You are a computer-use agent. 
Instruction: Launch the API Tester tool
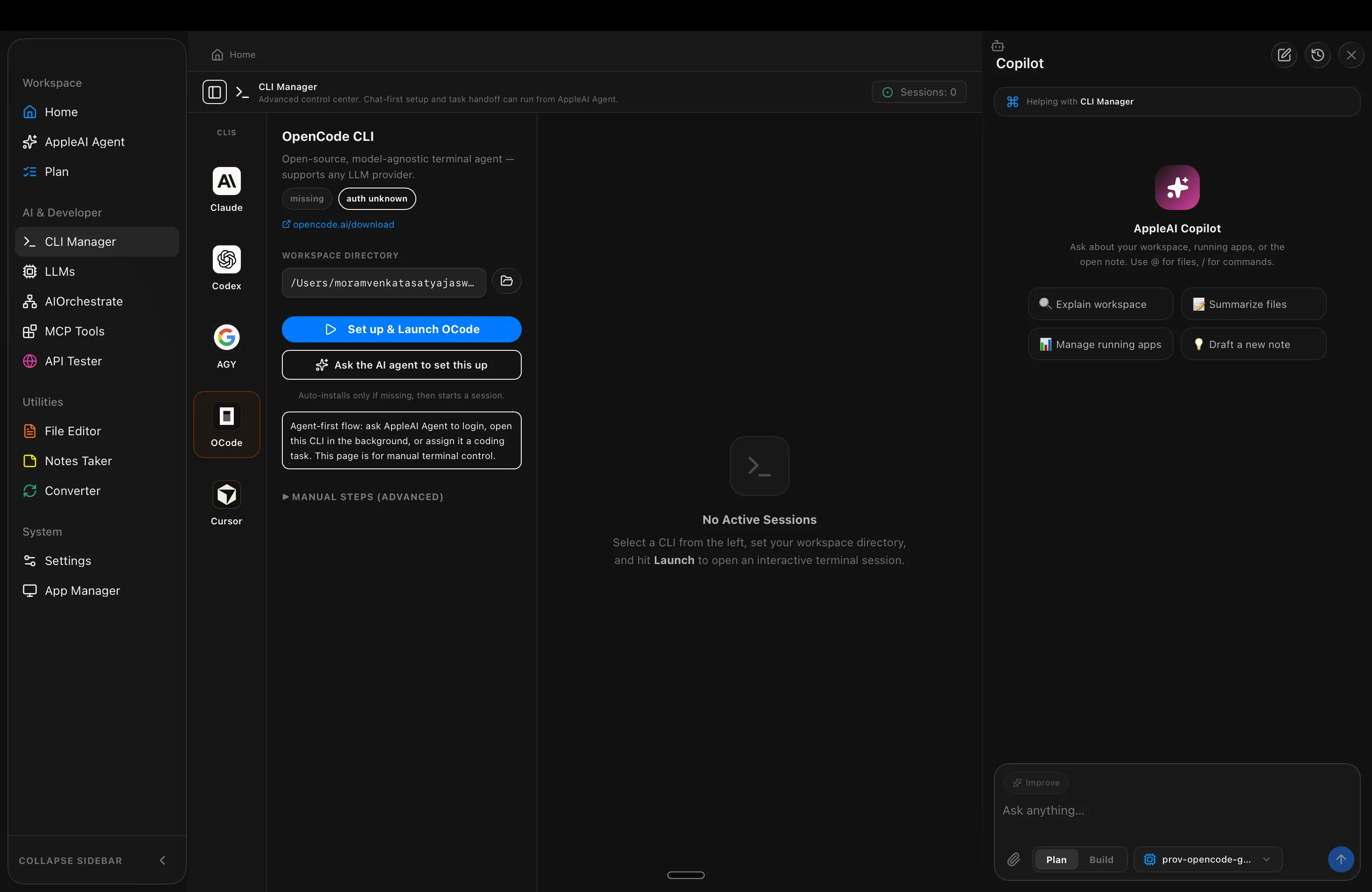tap(97, 361)
